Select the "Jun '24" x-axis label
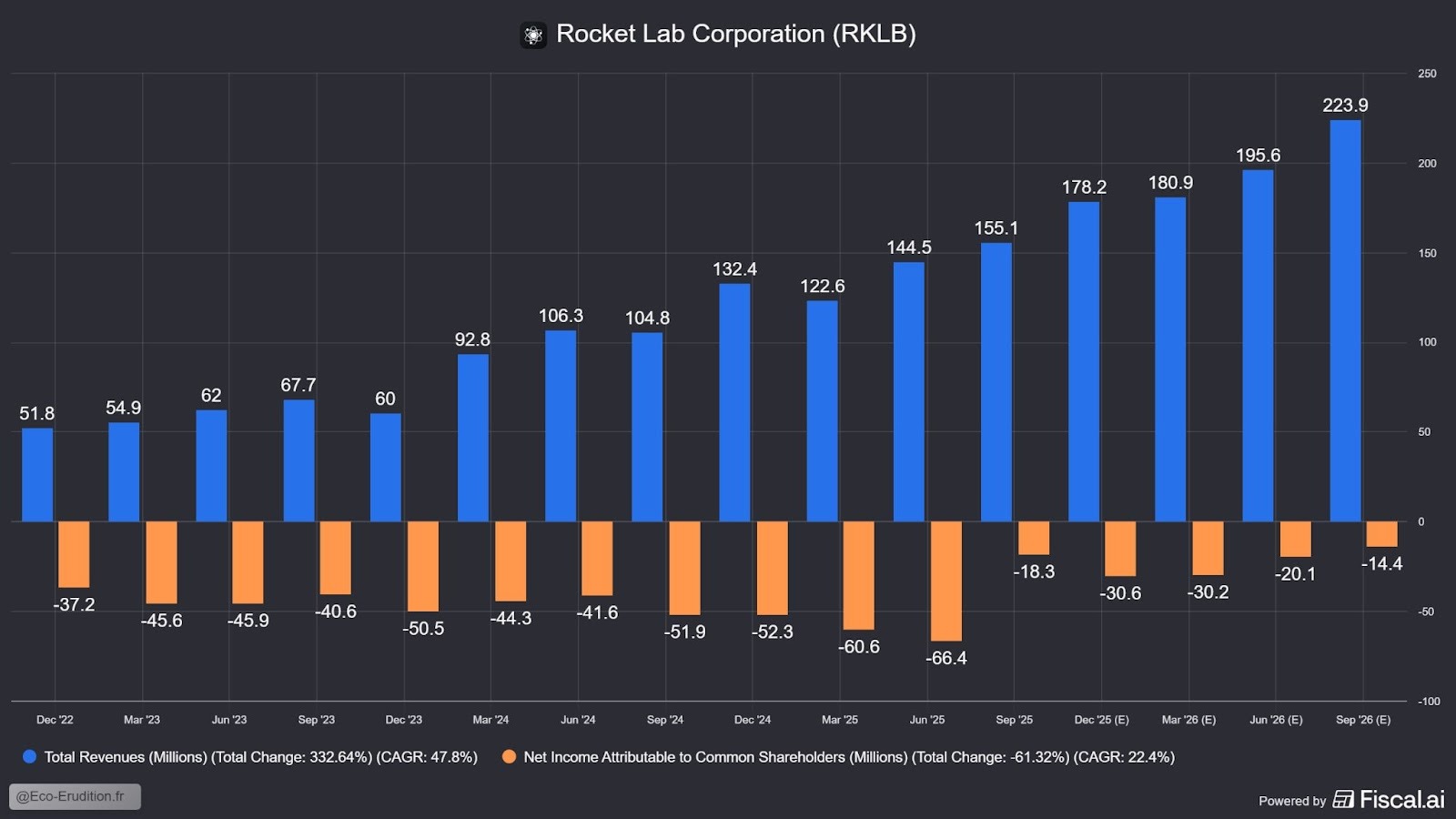 pyautogui.click(x=578, y=720)
